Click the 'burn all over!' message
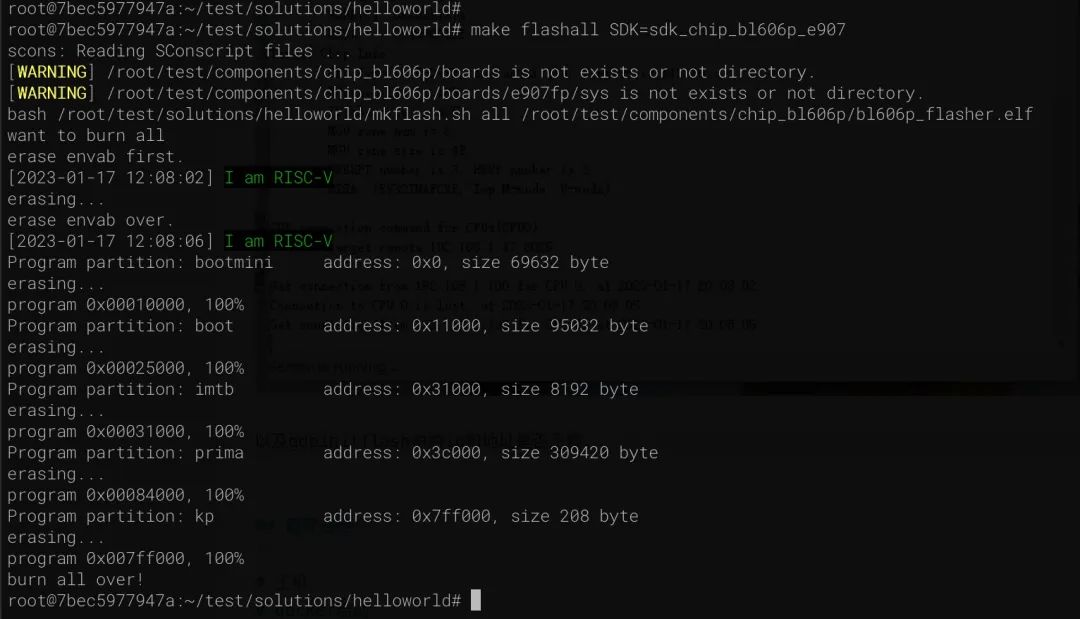Image resolution: width=1080 pixels, height=619 pixels. 75,579
